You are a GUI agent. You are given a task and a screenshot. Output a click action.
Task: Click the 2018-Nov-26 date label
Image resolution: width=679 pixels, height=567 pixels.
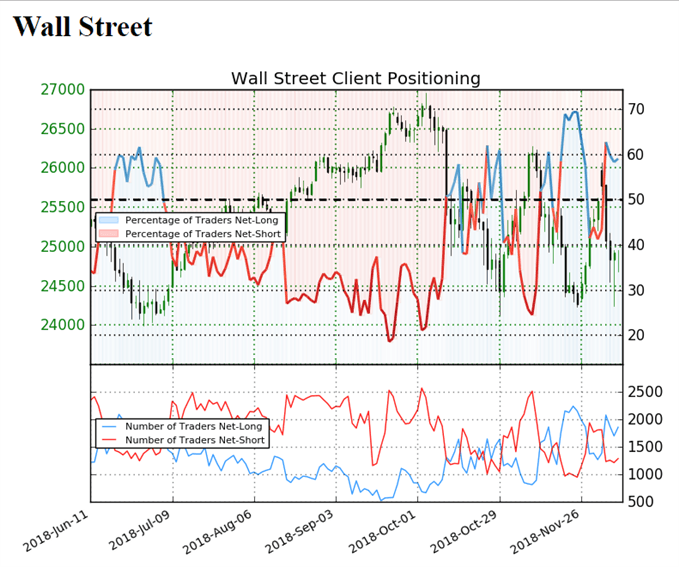pos(544,531)
